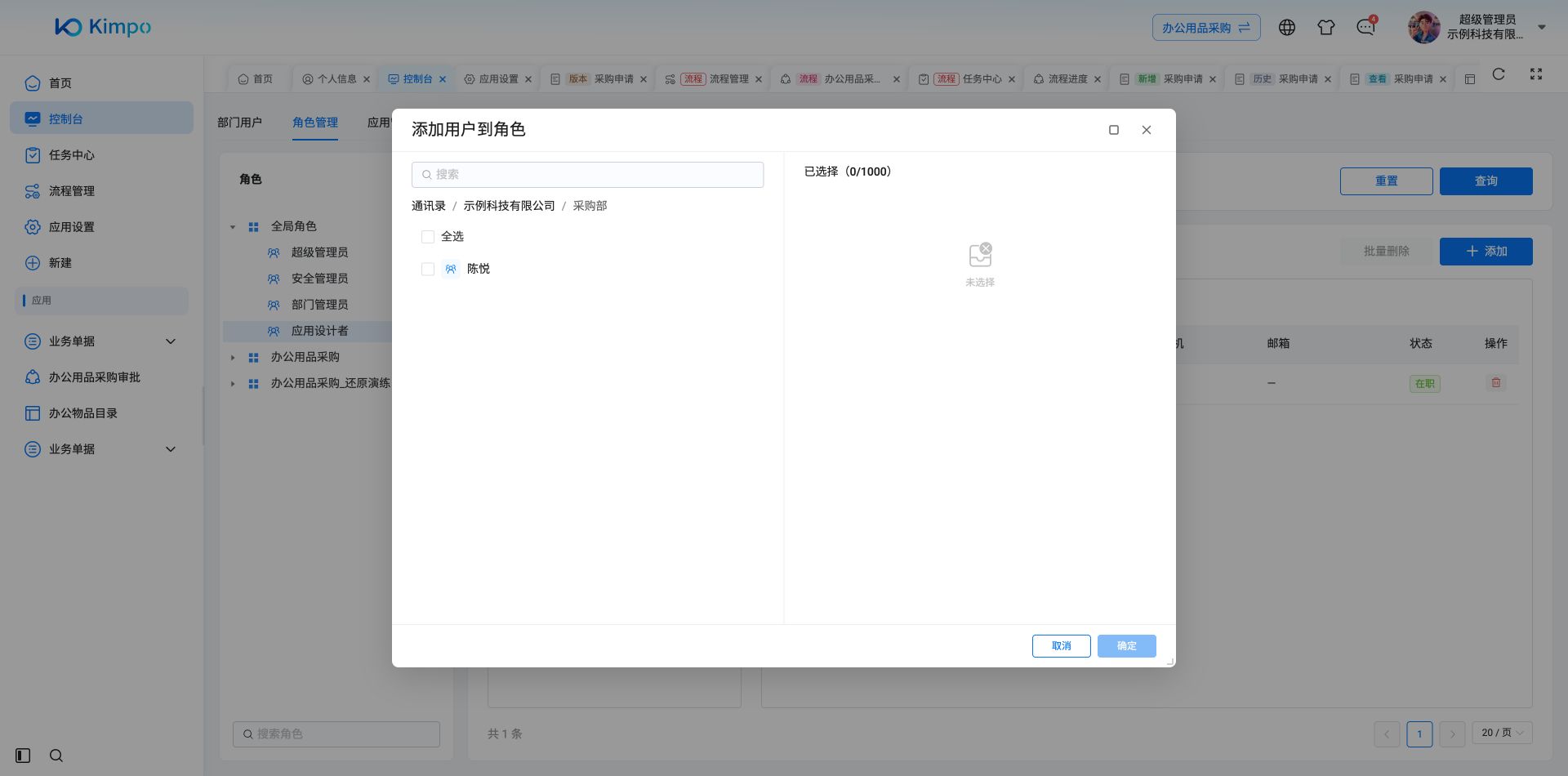Click the 重置 button
1568x776 pixels.
(1387, 181)
